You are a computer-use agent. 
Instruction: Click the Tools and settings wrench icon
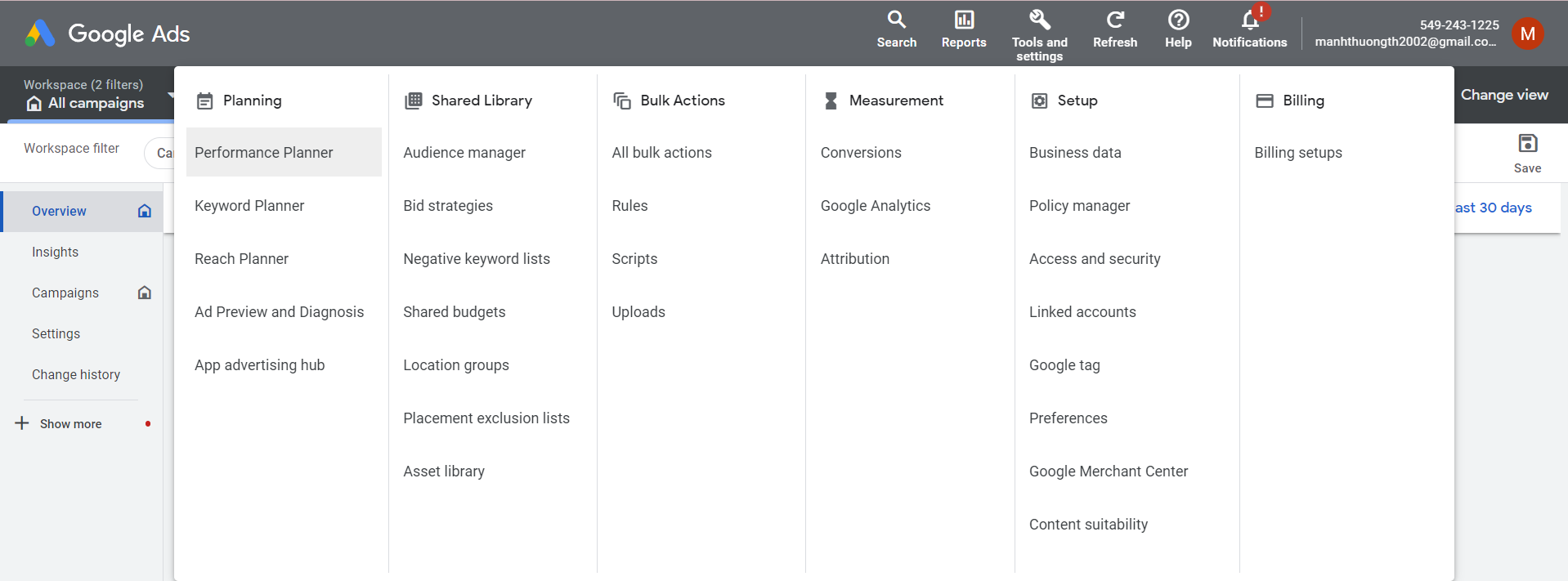click(x=1039, y=19)
